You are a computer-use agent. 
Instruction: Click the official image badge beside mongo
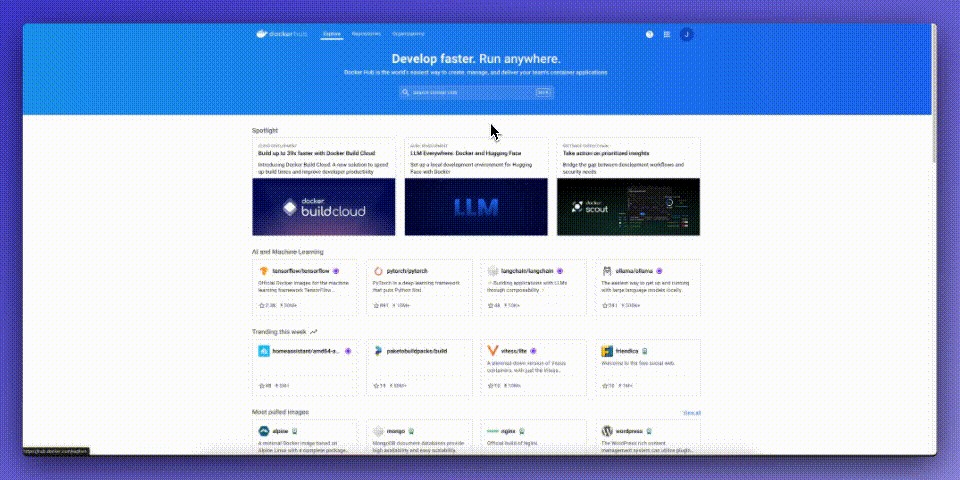pos(411,431)
